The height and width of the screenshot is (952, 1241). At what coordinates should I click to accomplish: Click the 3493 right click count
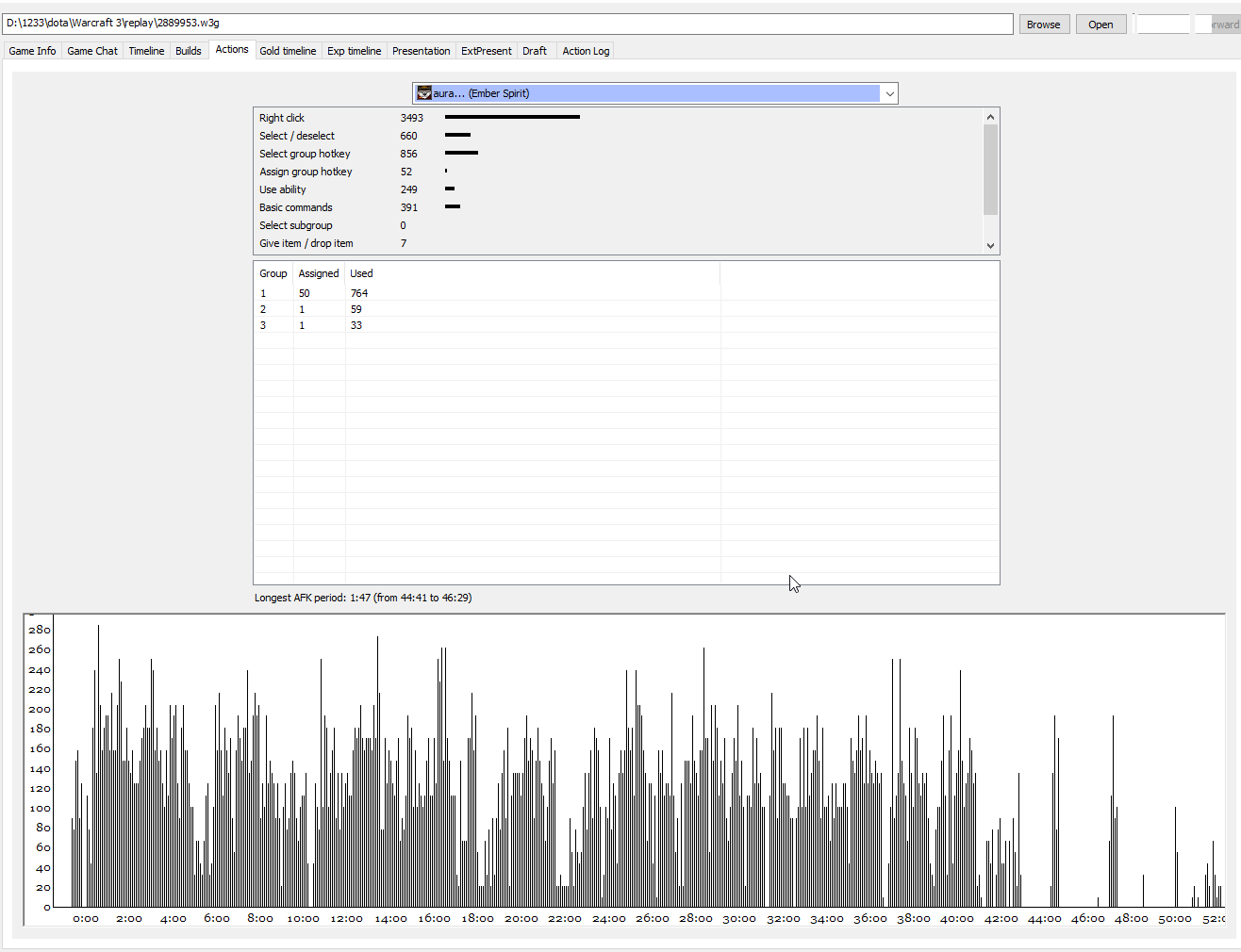click(x=412, y=118)
